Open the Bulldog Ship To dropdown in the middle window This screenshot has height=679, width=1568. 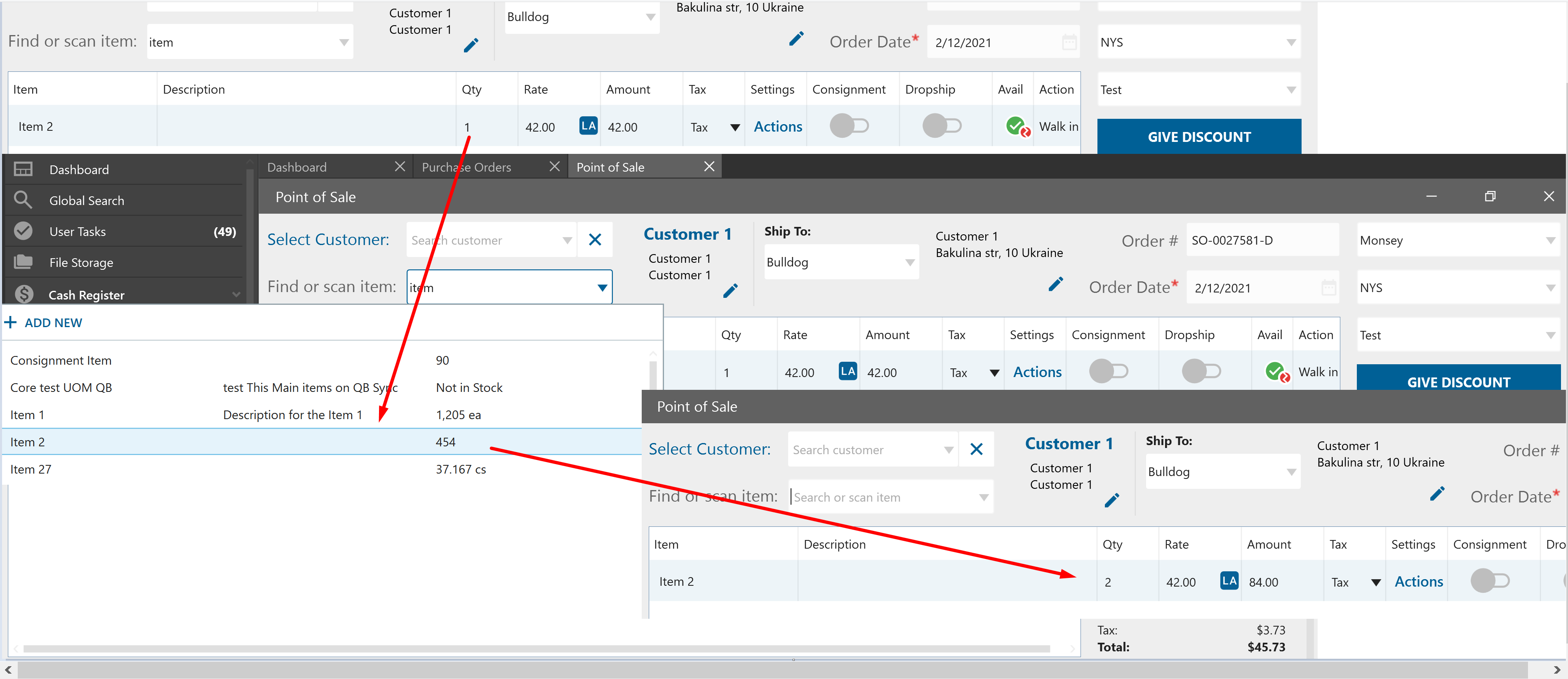coord(909,262)
